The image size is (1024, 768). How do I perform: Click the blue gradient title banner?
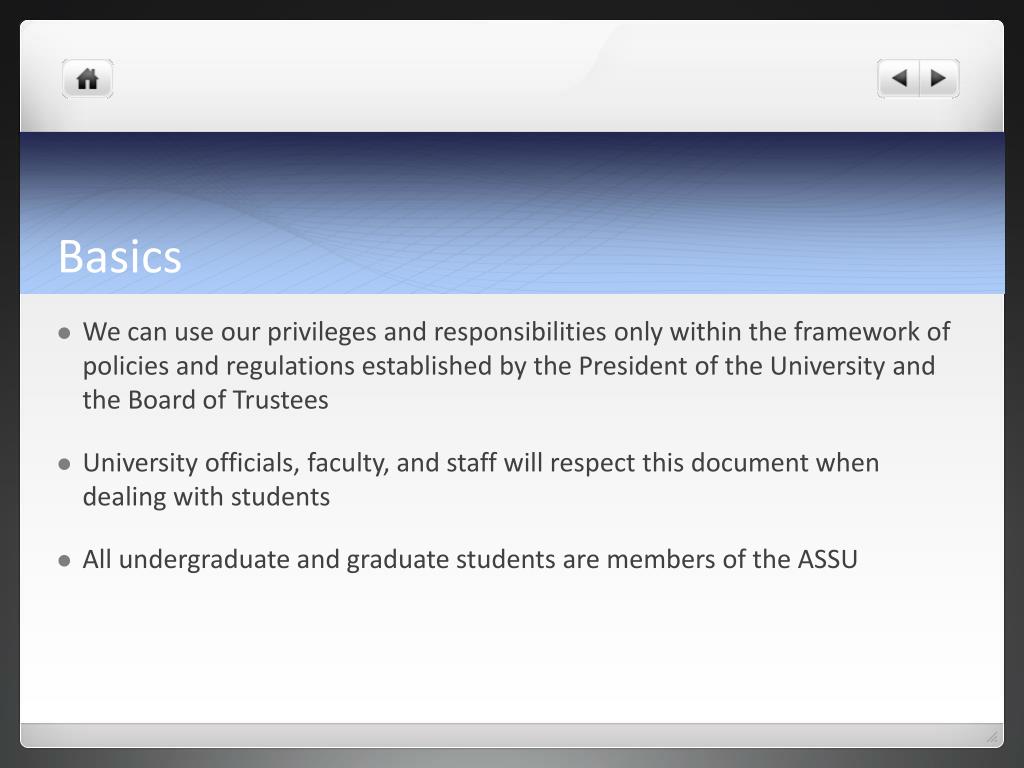512,213
